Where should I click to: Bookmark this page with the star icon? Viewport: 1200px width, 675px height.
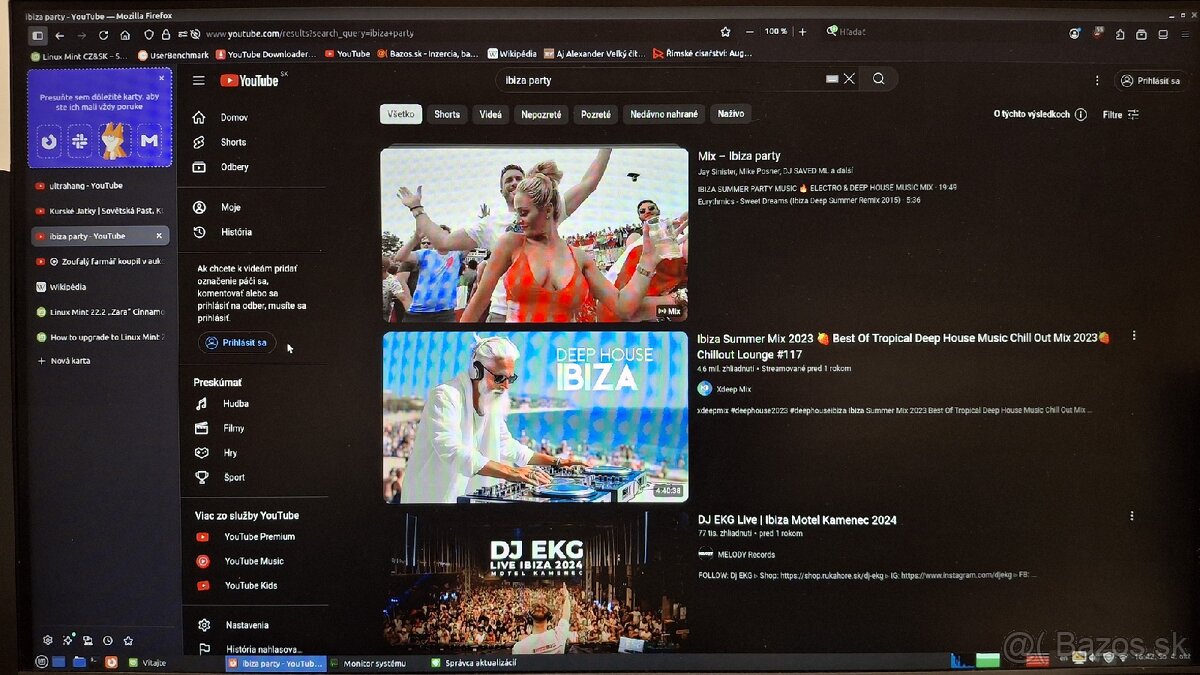[725, 33]
